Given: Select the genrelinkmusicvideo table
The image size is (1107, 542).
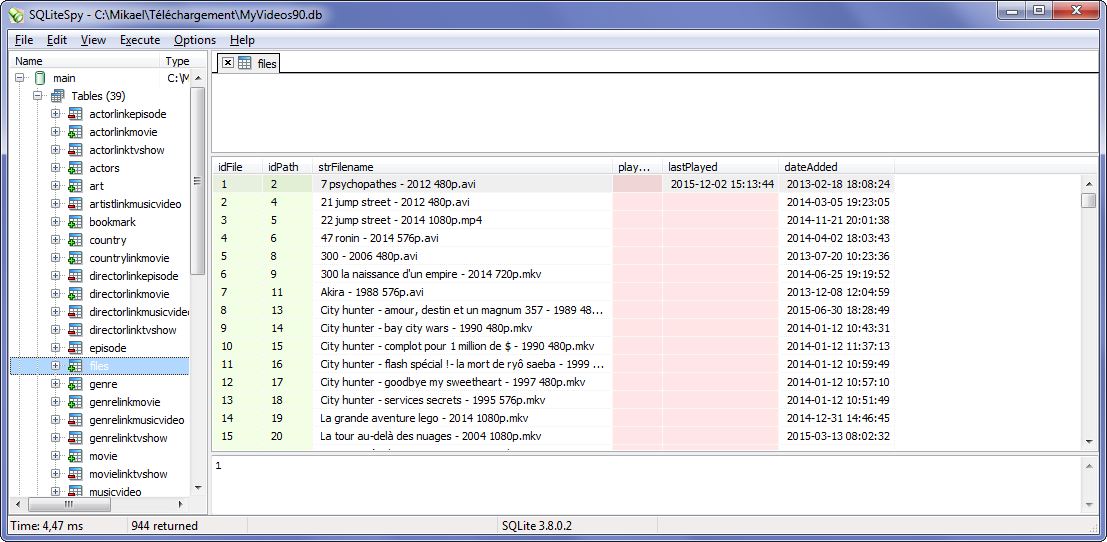Looking at the screenshot, I should tap(137, 420).
